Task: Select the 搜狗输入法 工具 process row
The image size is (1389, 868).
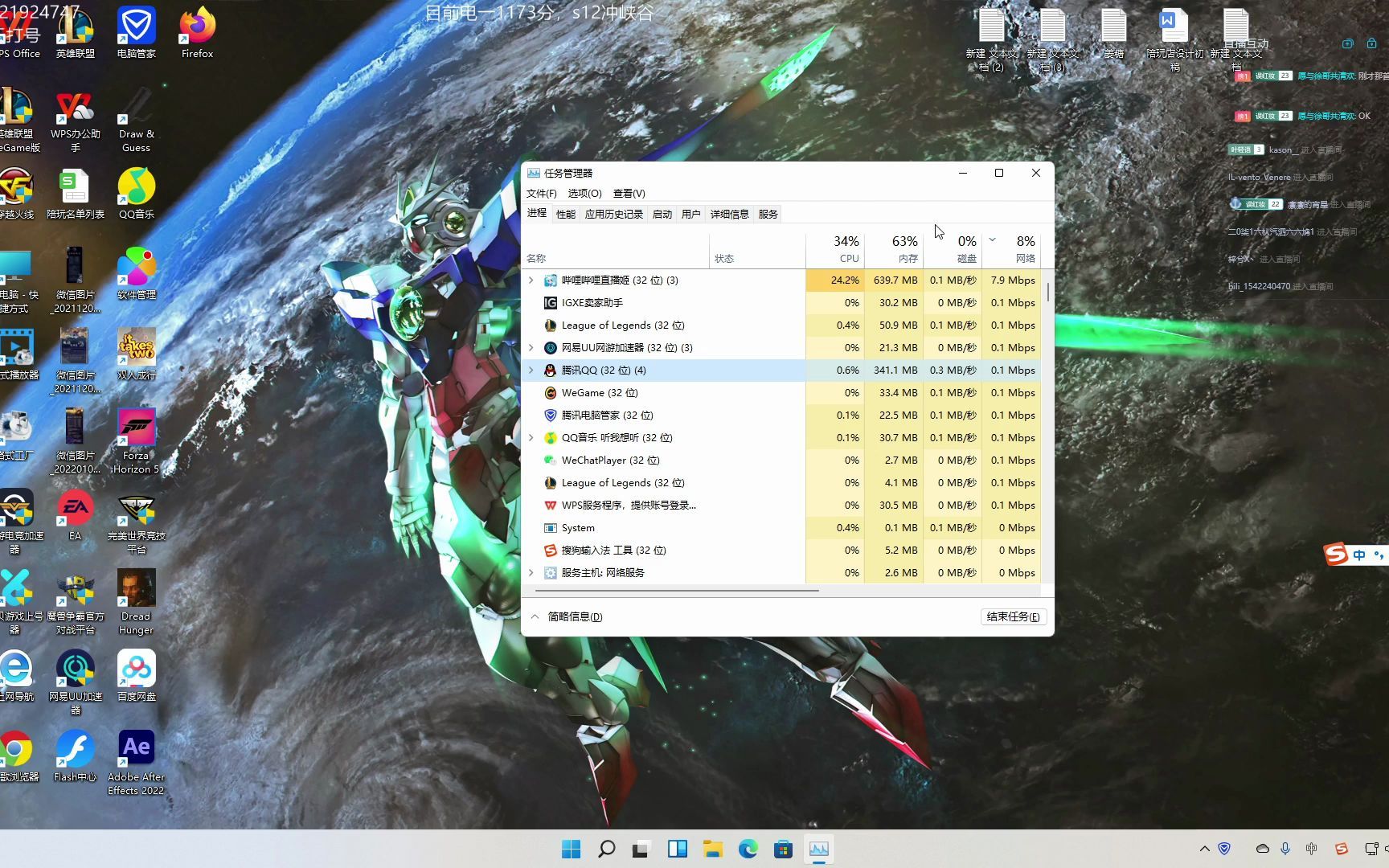Action: [x=781, y=550]
